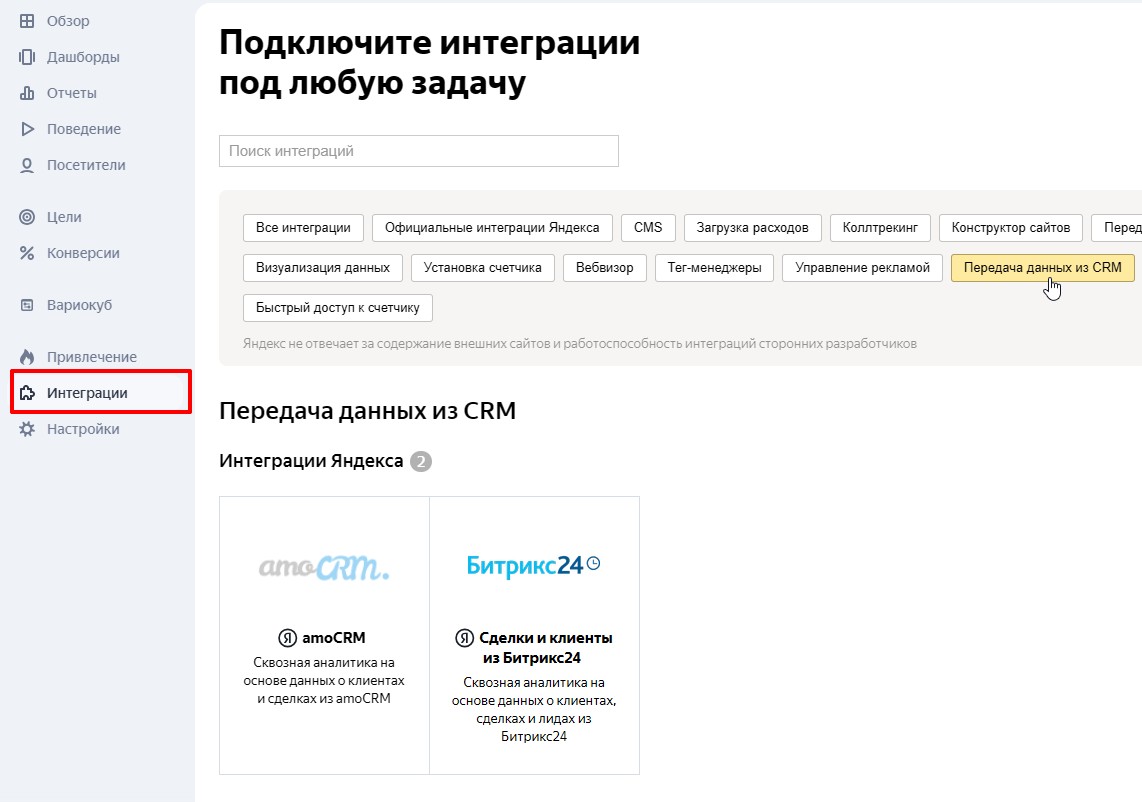Open the Битрикс24 integration card
Viewport: 1142px width, 802px height.
(x=534, y=635)
